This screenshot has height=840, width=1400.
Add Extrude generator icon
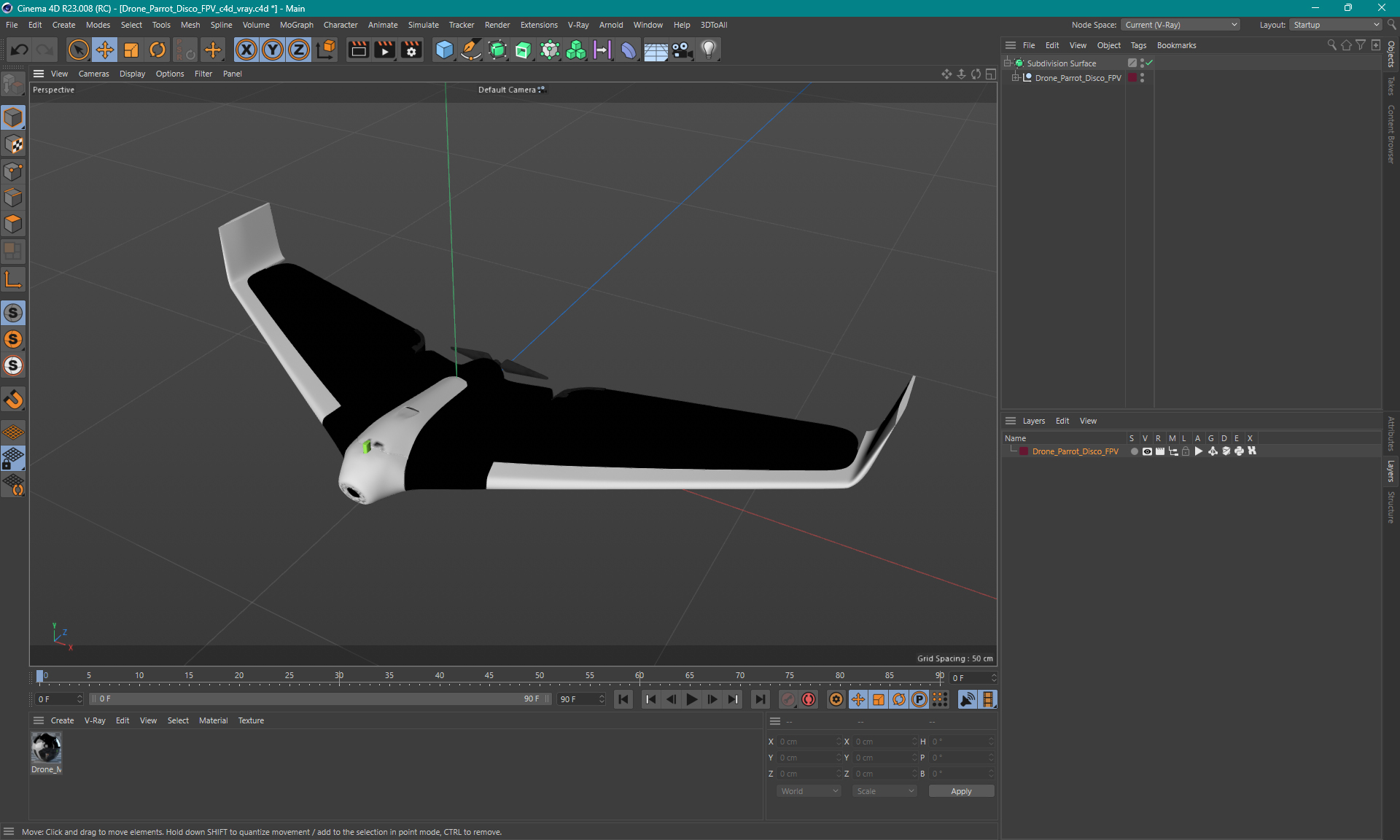(x=524, y=50)
